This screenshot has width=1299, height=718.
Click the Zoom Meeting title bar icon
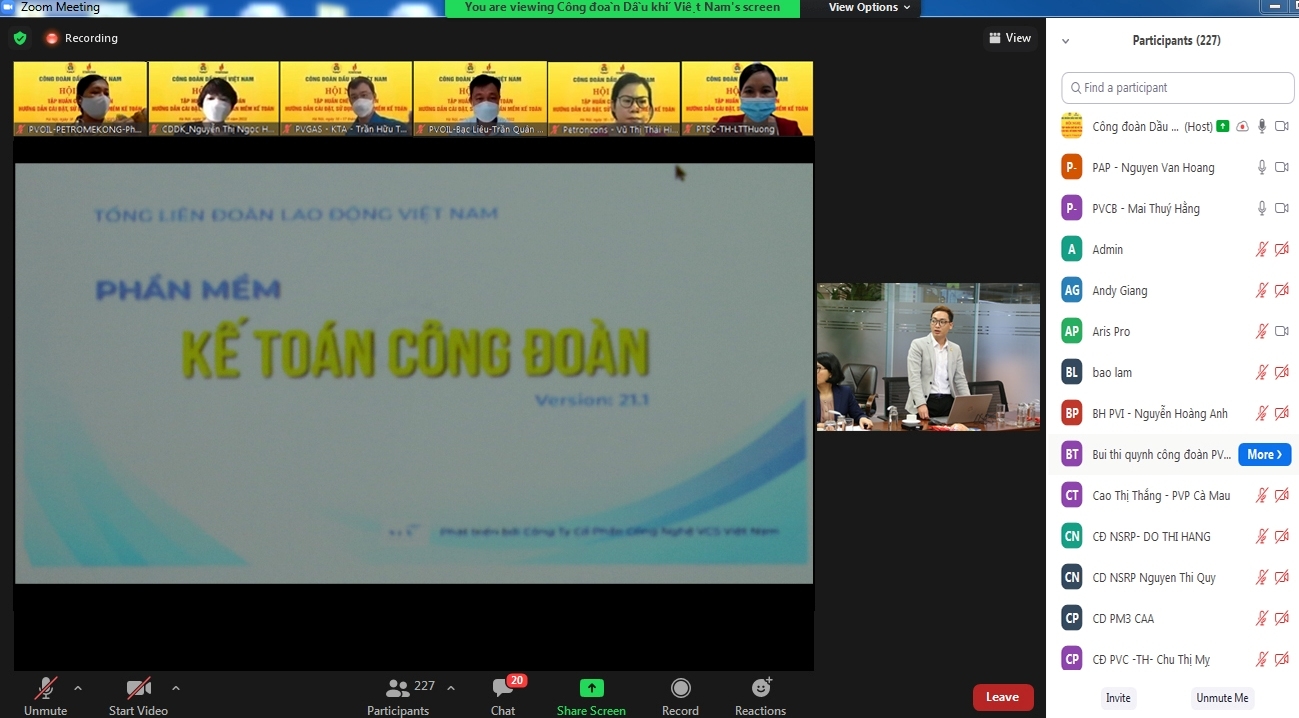9,7
